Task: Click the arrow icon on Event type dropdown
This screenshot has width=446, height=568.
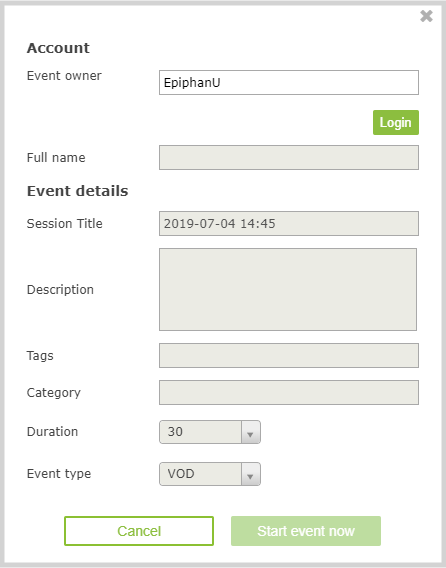Action: coord(250,474)
